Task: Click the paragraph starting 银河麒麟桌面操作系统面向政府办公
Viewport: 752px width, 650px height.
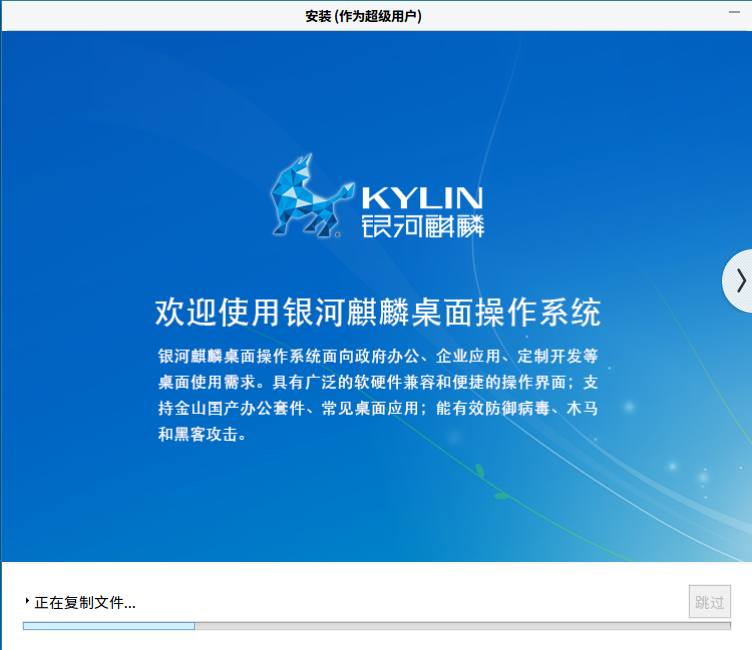Action: [x=378, y=395]
